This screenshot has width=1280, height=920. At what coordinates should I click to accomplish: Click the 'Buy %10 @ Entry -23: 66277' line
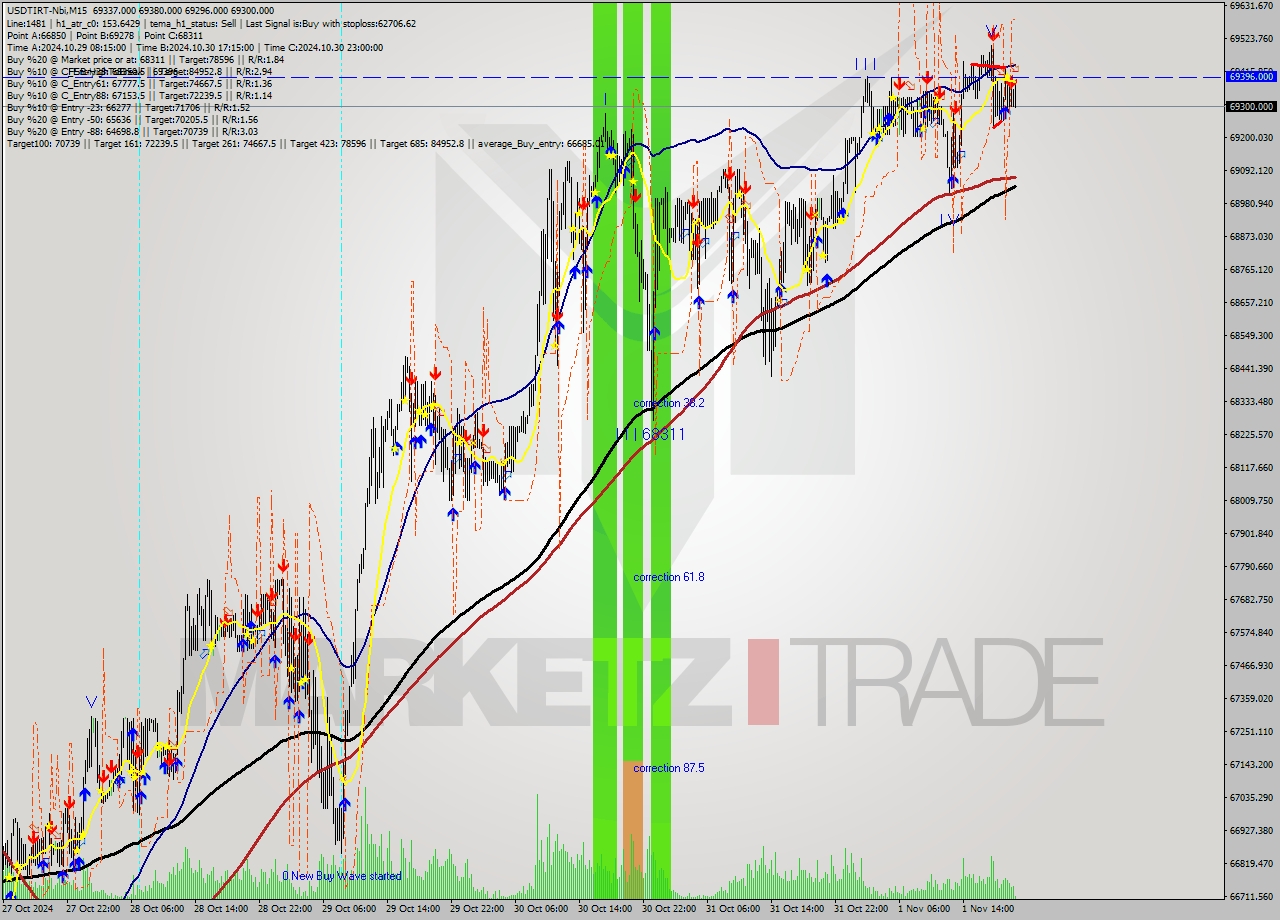coord(128,107)
